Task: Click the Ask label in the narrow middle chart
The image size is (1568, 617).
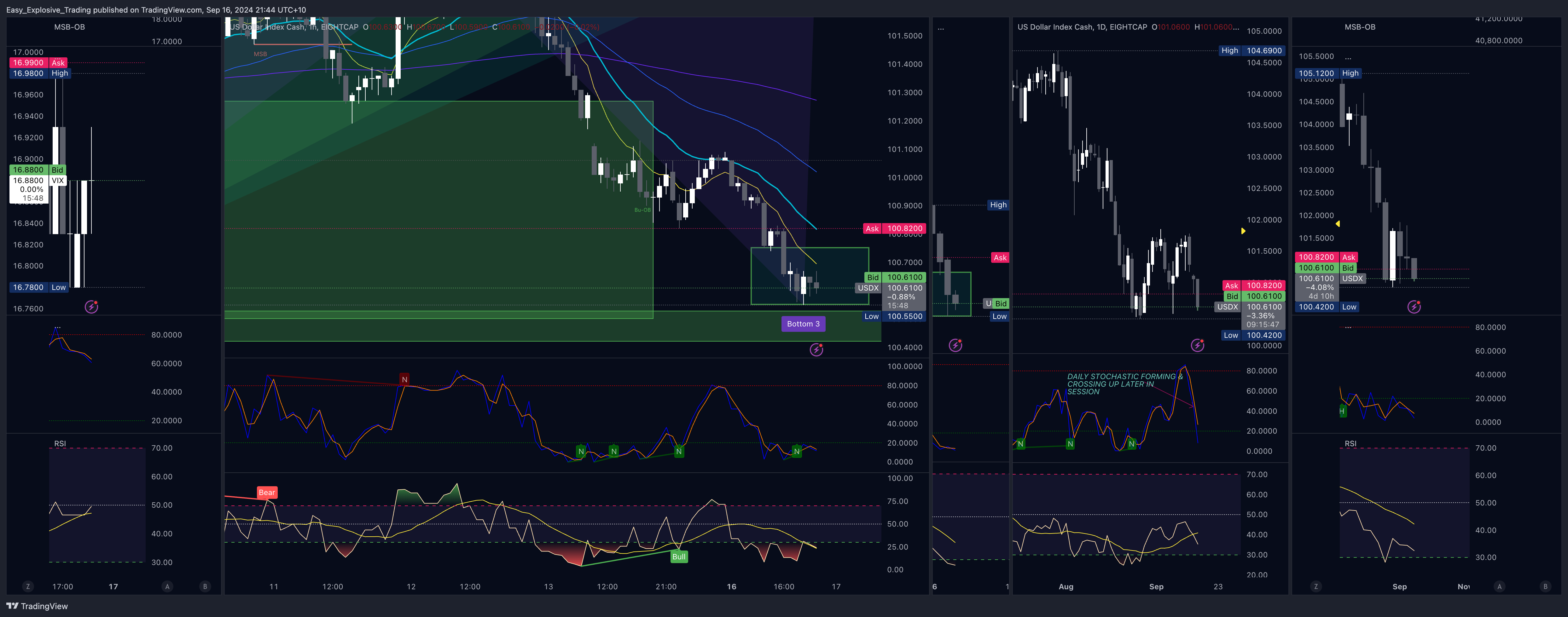Action: point(1000,258)
